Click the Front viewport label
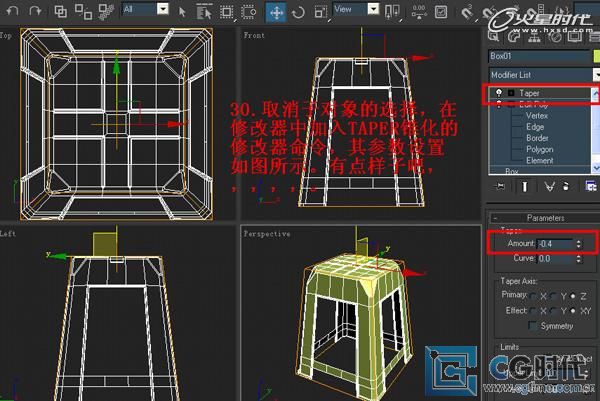Screen dimensions: 600x401 254,35
